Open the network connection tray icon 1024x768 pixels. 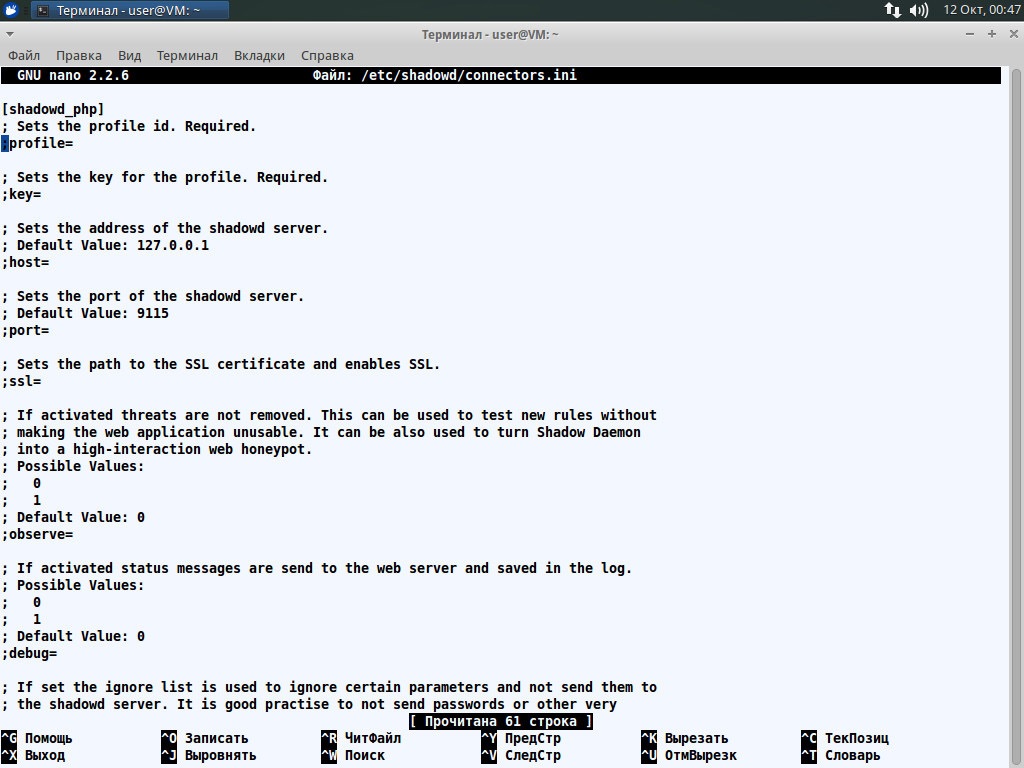(x=892, y=10)
